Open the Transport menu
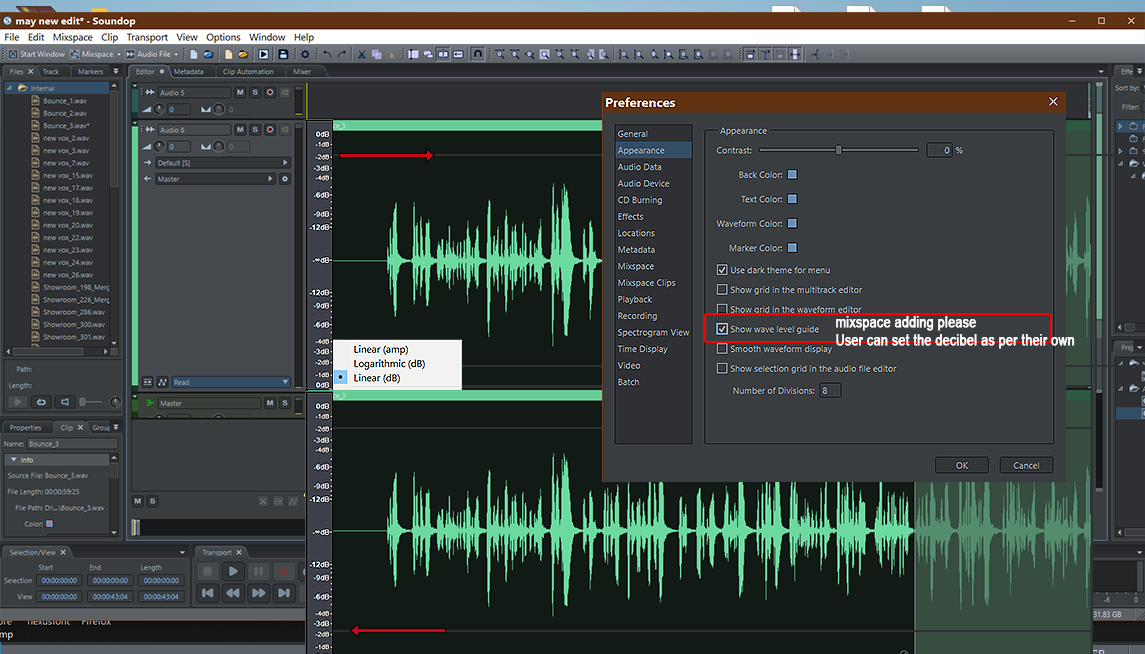The image size is (1145, 654). pyautogui.click(x=147, y=37)
